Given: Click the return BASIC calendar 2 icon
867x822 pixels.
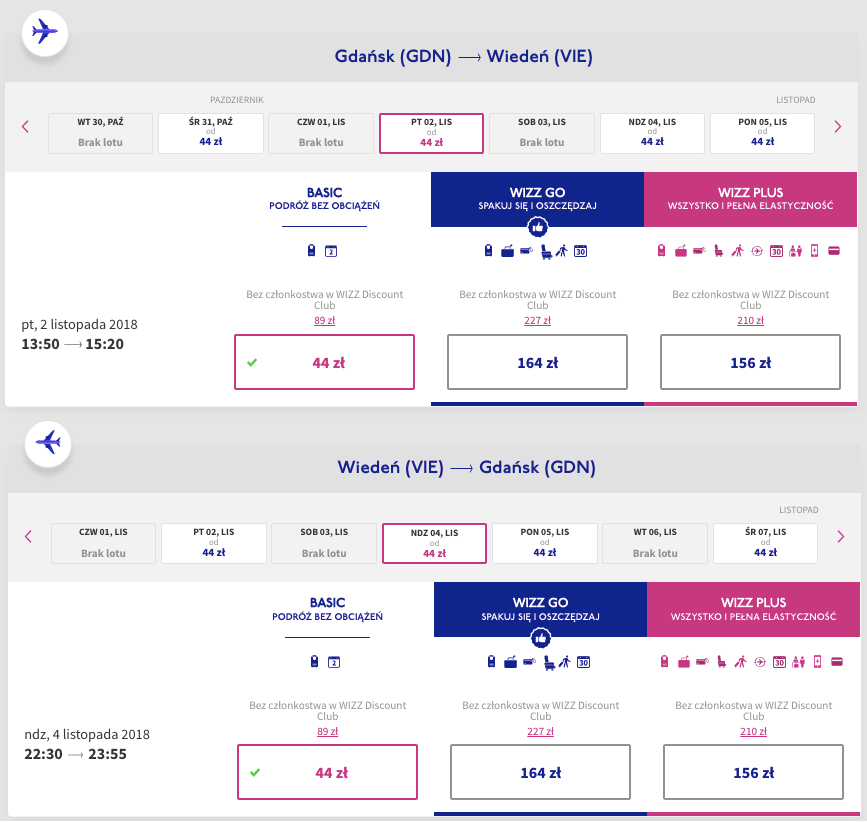Looking at the screenshot, I should point(334,662).
